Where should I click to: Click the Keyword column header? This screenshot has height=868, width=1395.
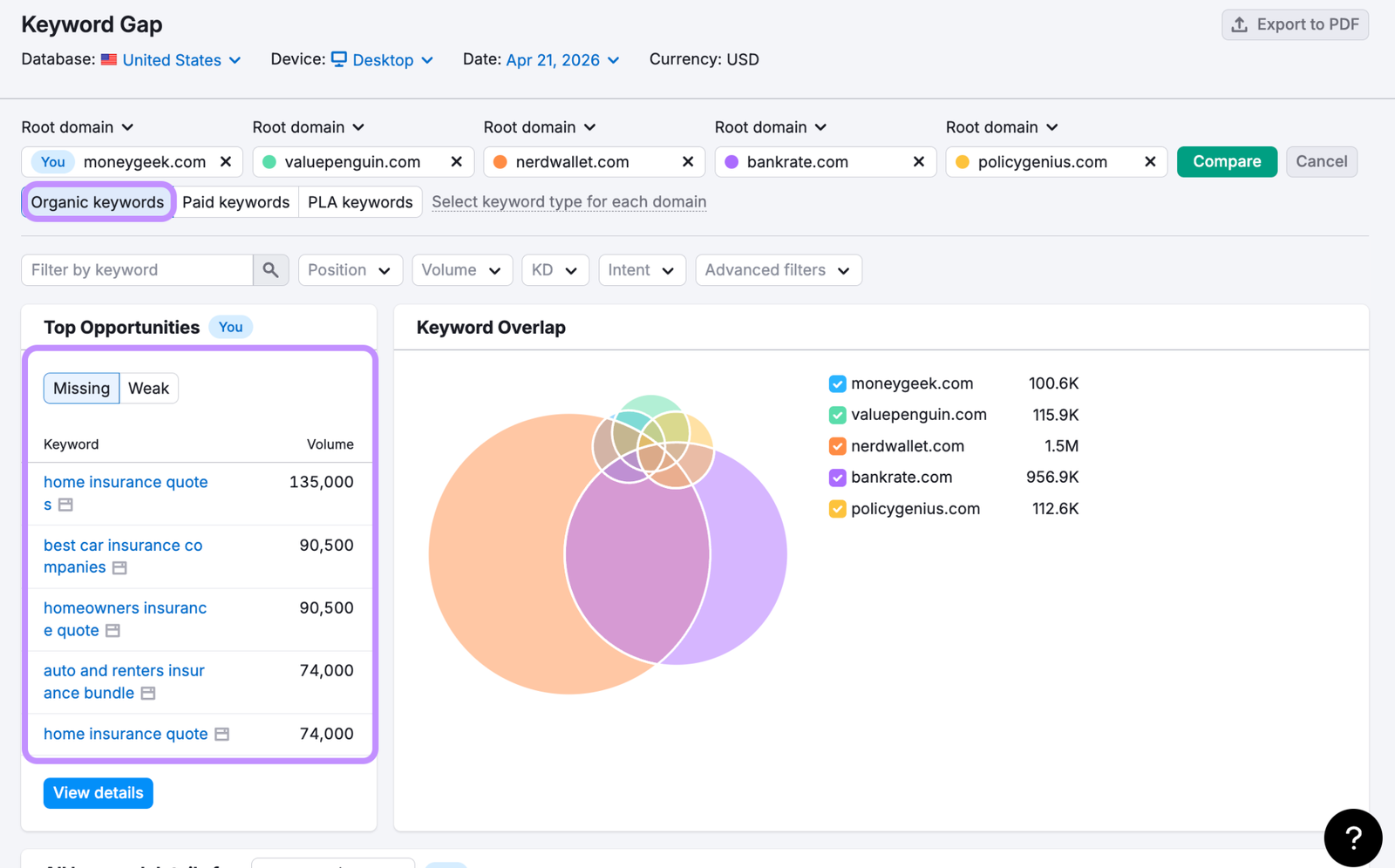click(x=71, y=444)
